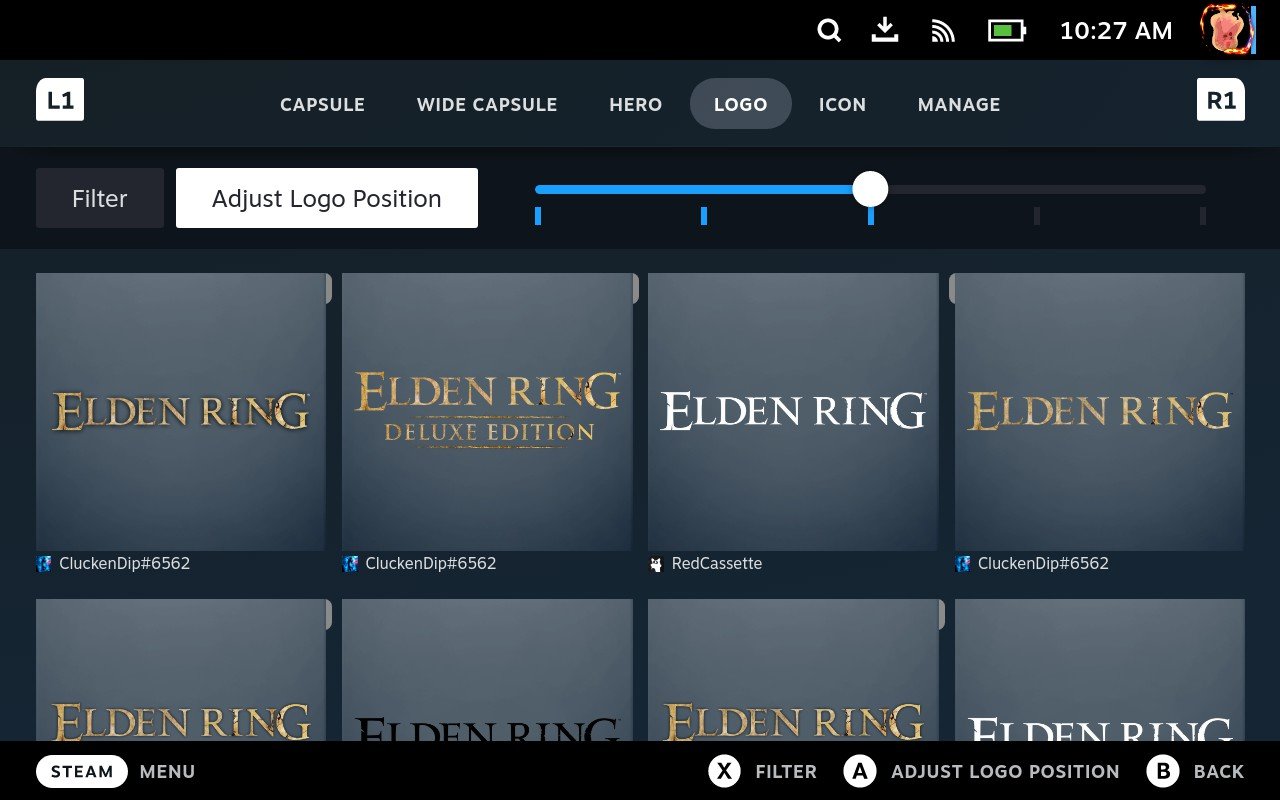The width and height of the screenshot is (1280, 800).
Task: Switch to the Capsule tab
Action: click(x=322, y=104)
